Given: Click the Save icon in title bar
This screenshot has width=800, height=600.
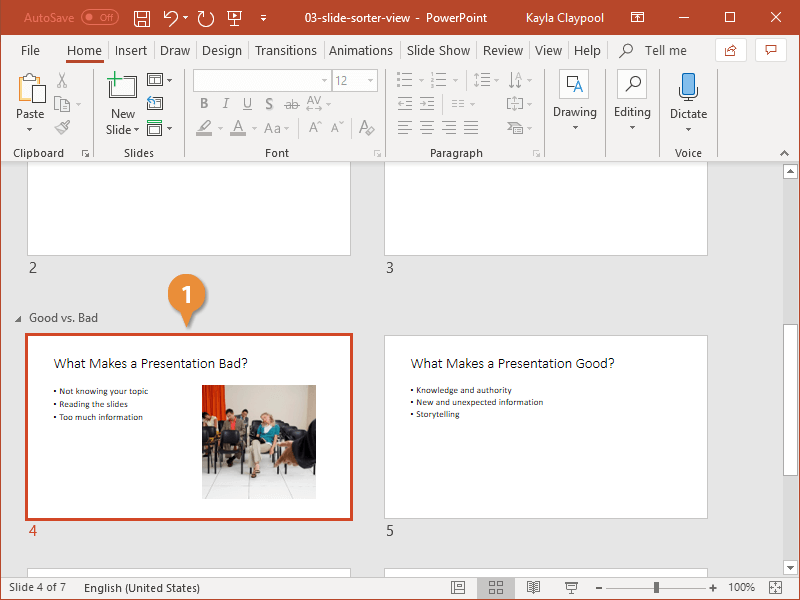Looking at the screenshot, I should (142, 18).
